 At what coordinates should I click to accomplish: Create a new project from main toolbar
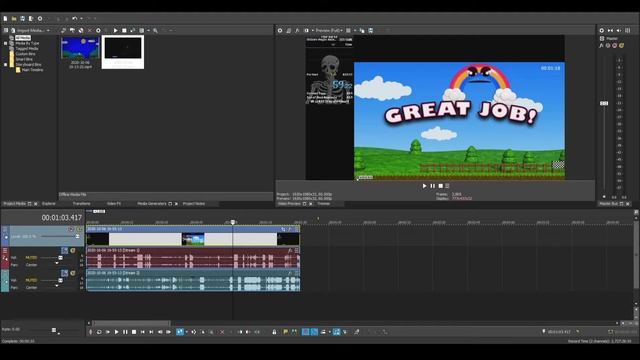tap(5, 18)
